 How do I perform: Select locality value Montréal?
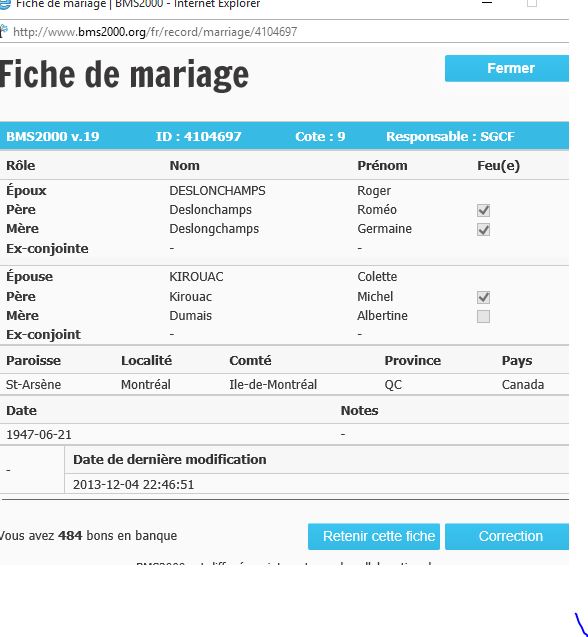145,385
